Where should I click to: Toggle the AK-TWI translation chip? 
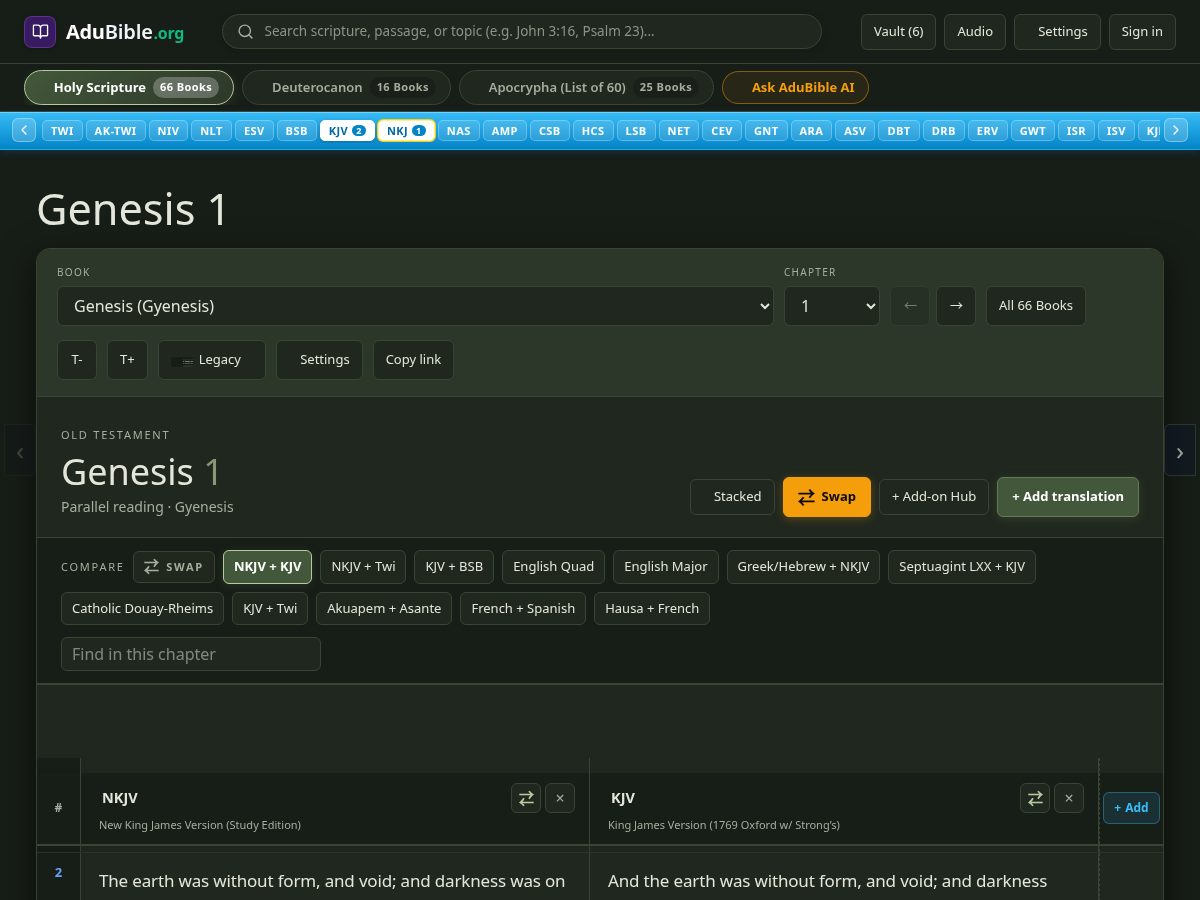pos(116,131)
